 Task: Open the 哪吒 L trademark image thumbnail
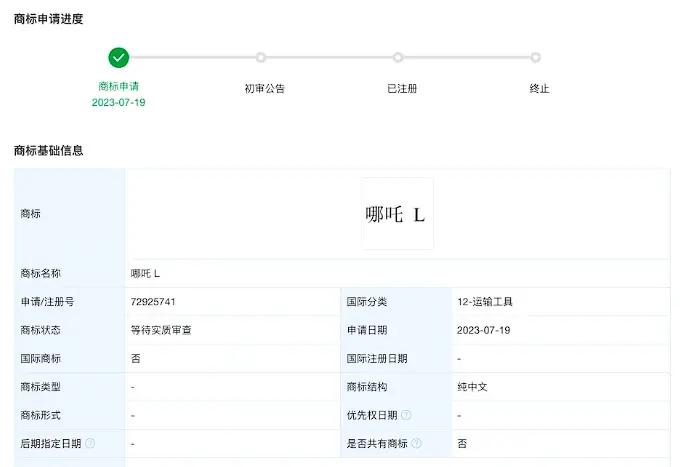397,213
